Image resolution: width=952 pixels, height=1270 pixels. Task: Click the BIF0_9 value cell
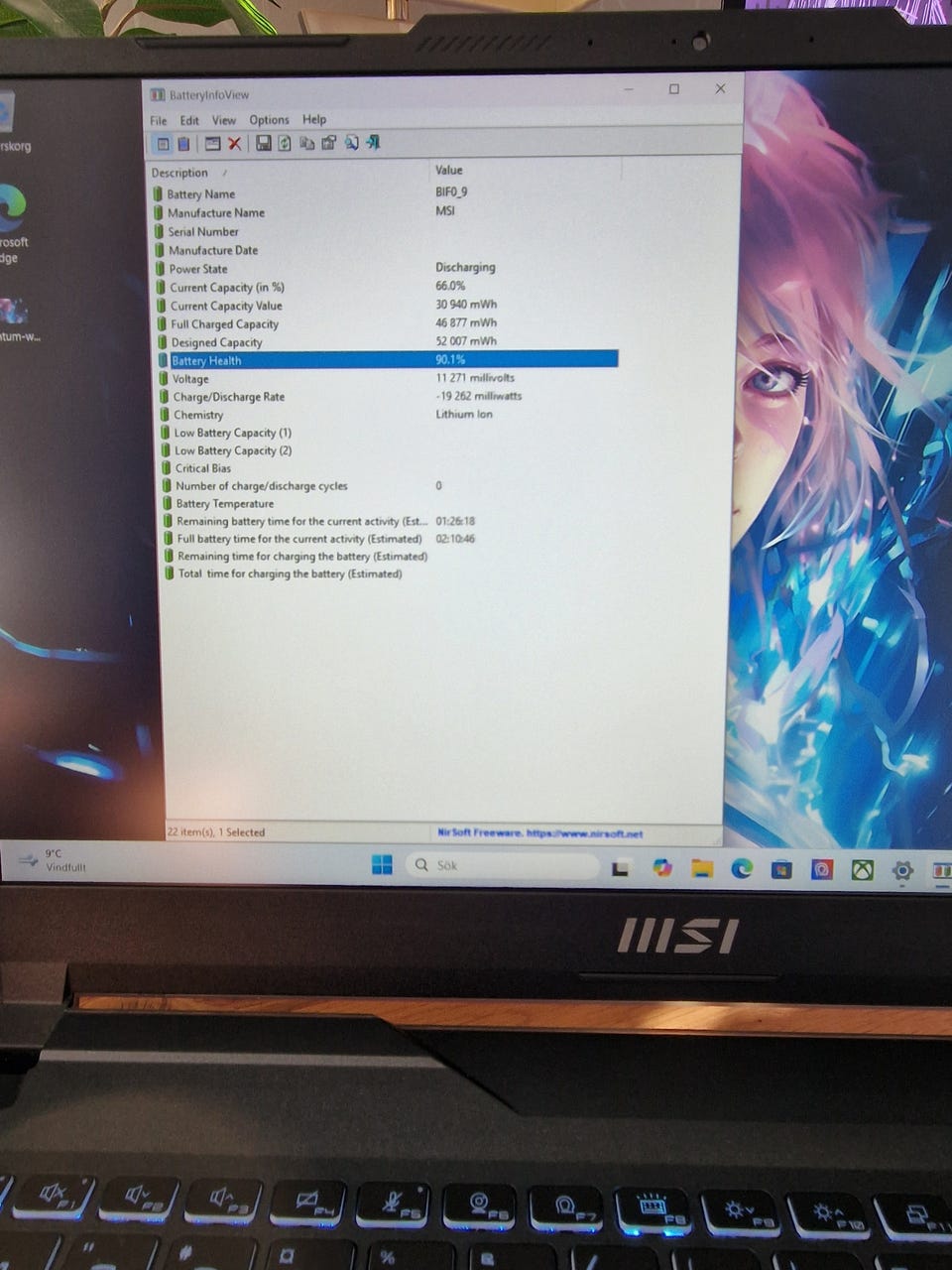pyautogui.click(x=451, y=191)
